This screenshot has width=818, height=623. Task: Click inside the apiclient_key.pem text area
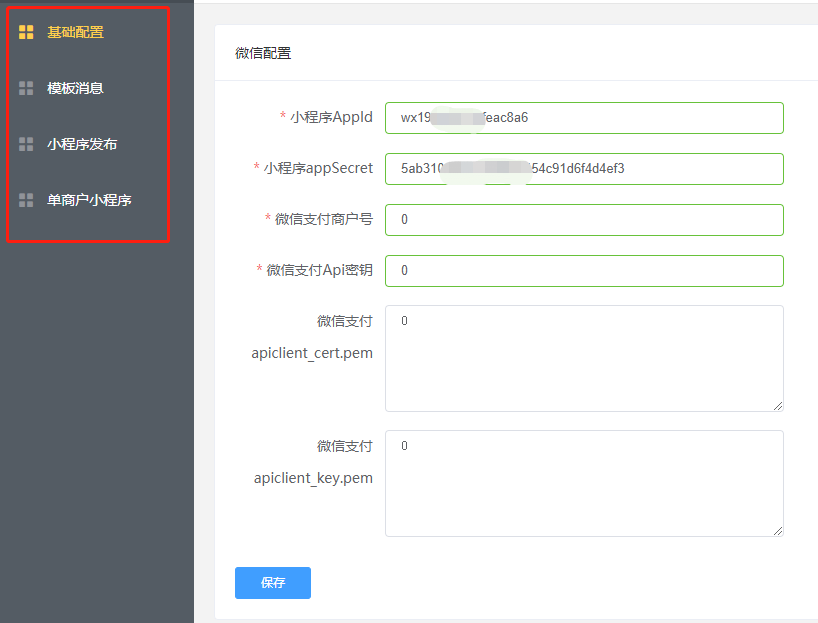point(584,483)
